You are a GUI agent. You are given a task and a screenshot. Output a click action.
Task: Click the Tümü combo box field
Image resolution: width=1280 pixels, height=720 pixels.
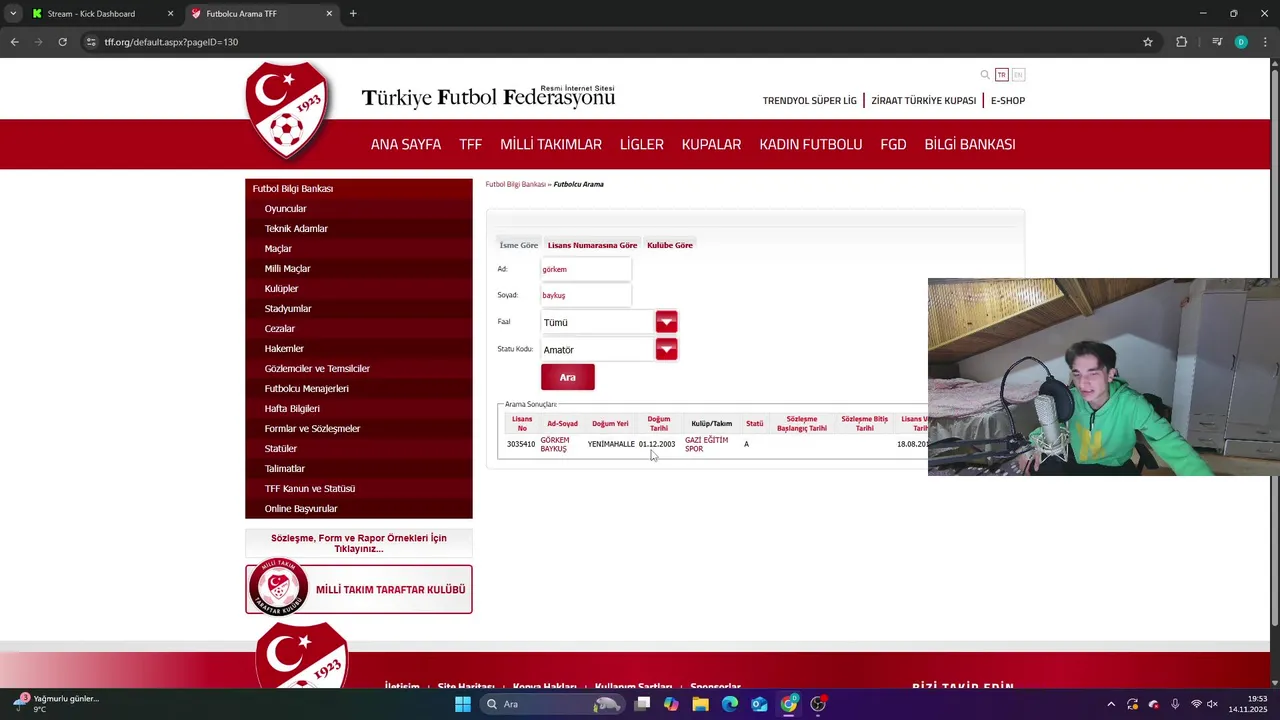pos(597,322)
